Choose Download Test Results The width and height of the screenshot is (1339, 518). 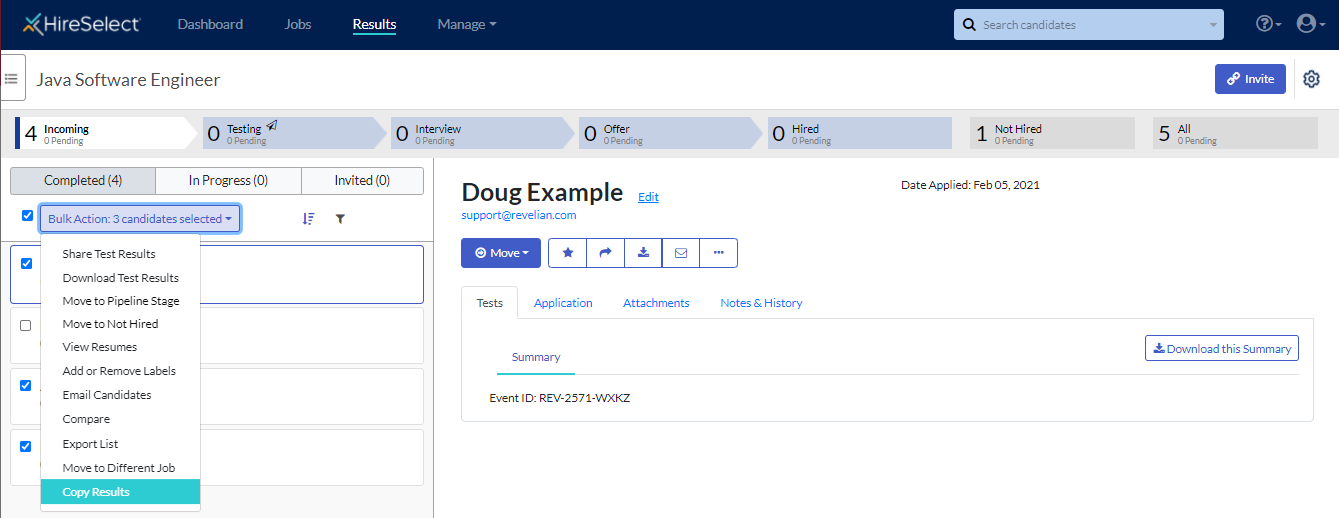(120, 278)
